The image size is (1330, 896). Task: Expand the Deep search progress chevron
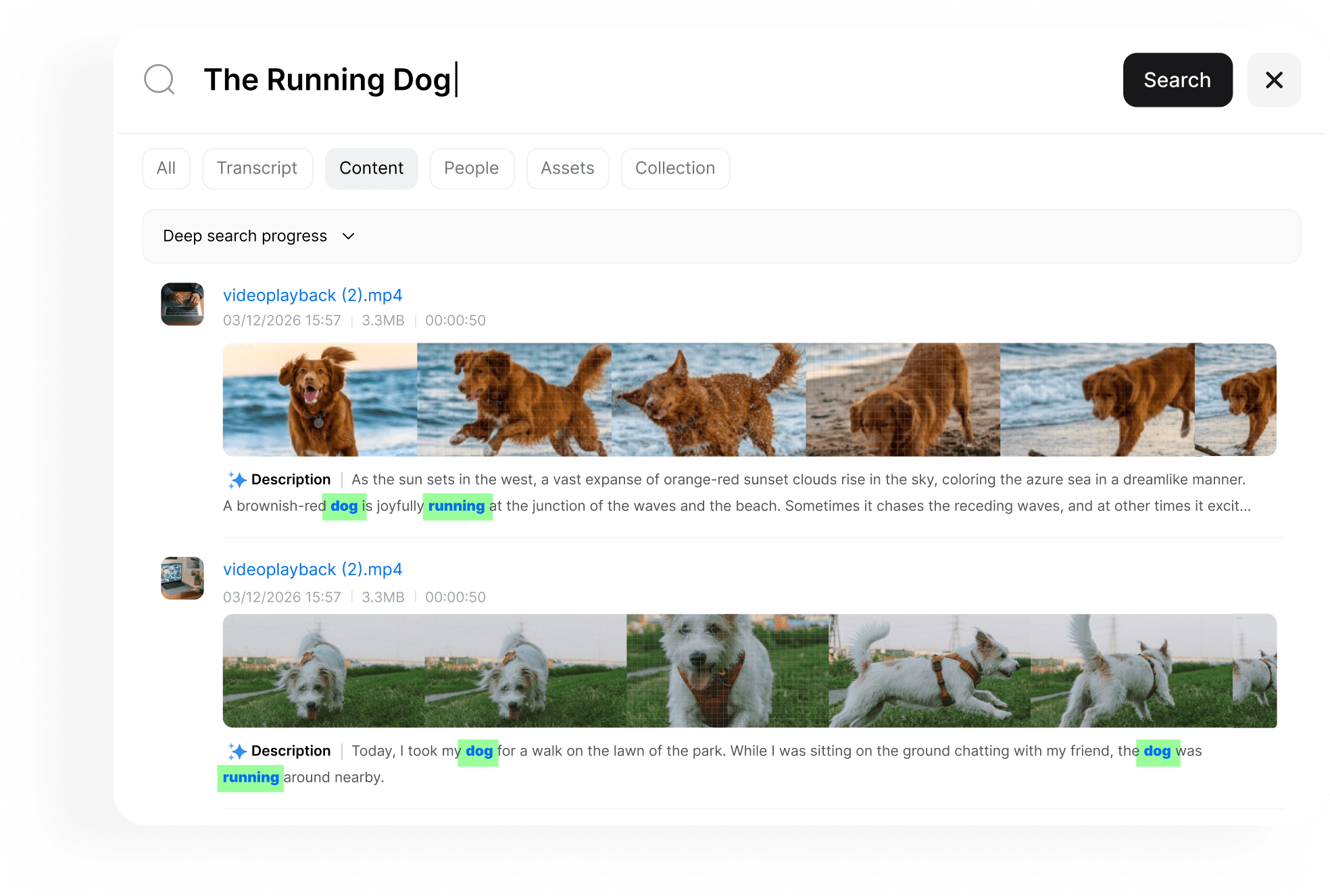tap(349, 236)
